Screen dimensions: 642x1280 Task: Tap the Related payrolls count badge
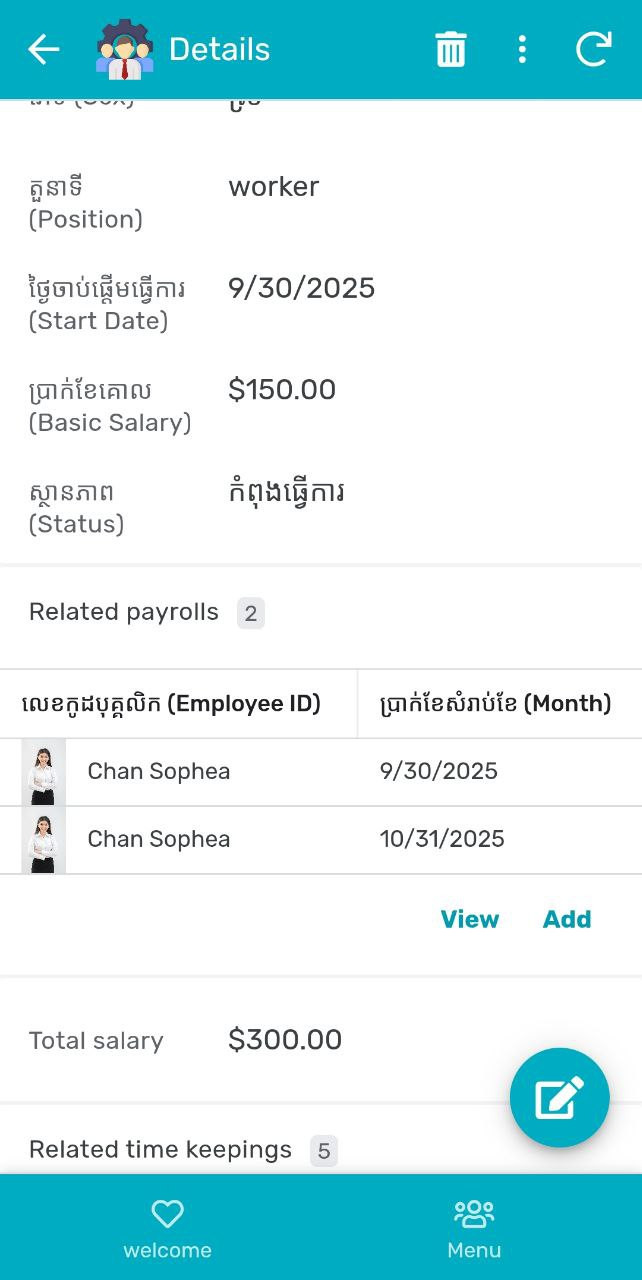coord(251,613)
